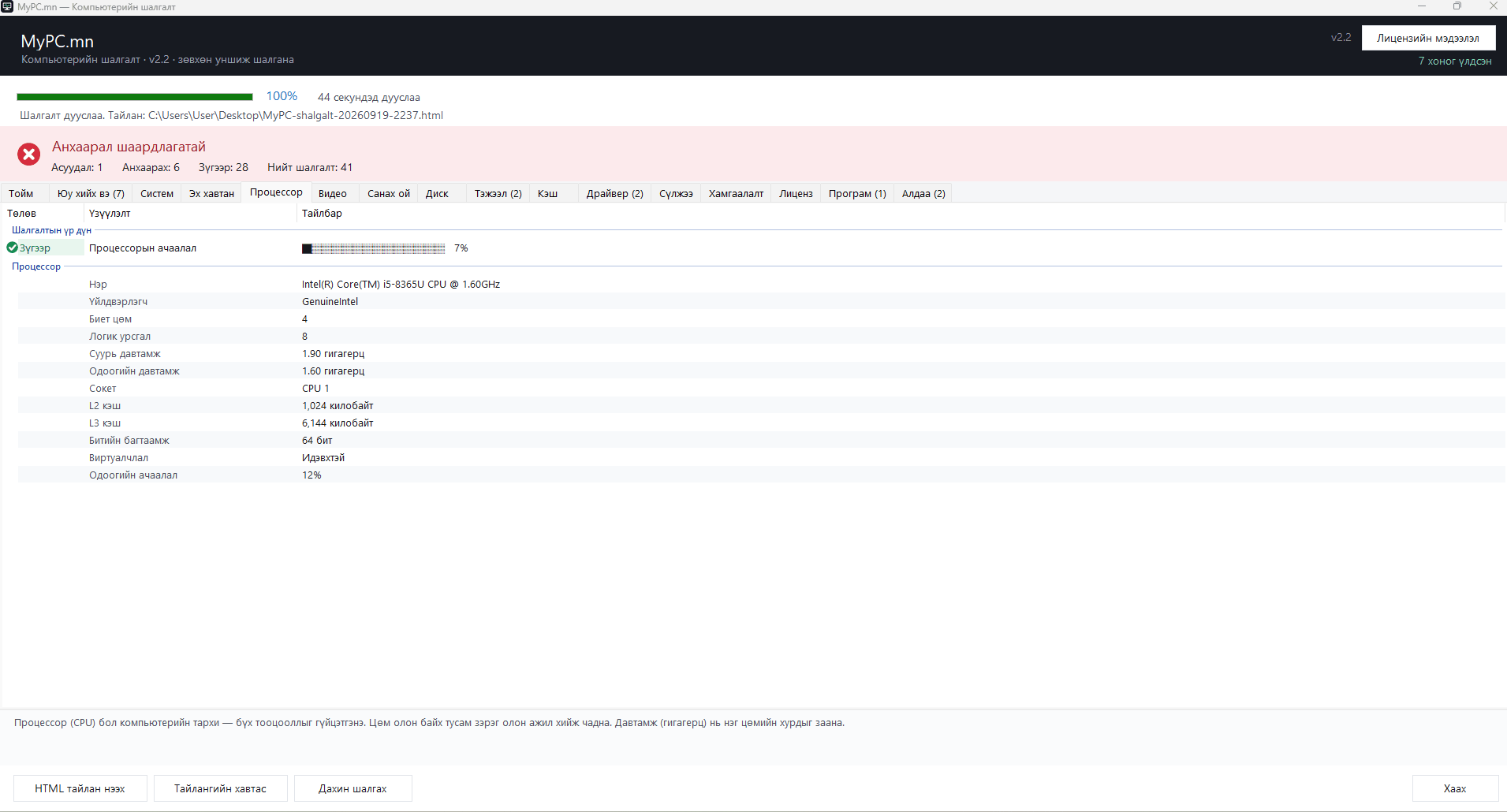The image size is (1507, 812).
Task: Click the Үзүүлэлт column header
Action: point(190,213)
